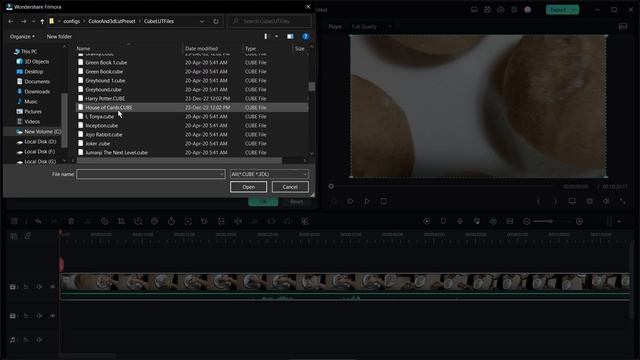Hide the video track containing the clip

click(53, 287)
